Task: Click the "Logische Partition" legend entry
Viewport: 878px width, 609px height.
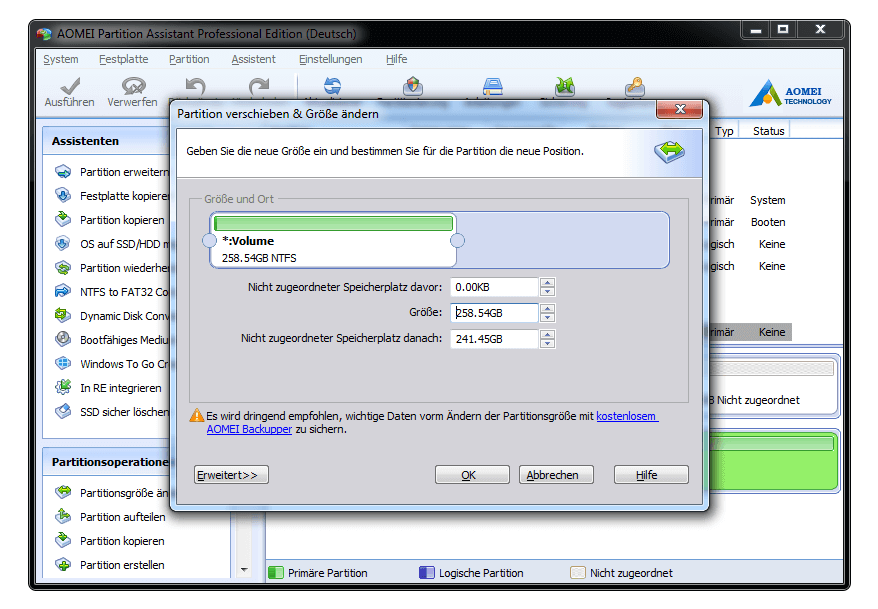Action: pos(471,573)
